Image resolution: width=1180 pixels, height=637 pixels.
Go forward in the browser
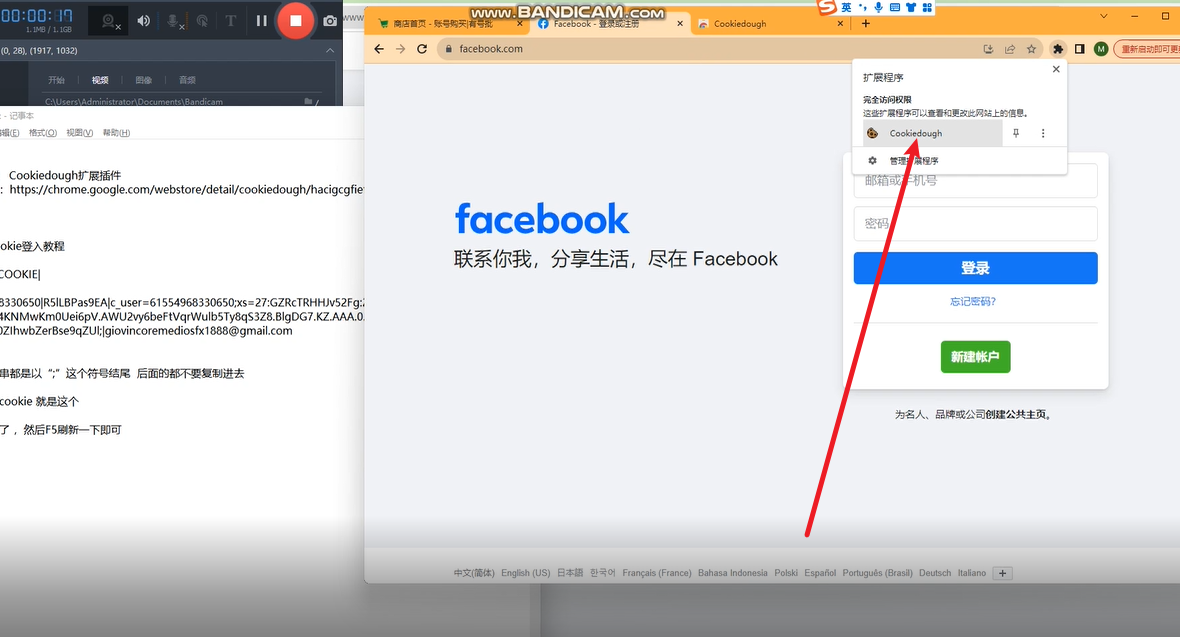tap(400, 49)
